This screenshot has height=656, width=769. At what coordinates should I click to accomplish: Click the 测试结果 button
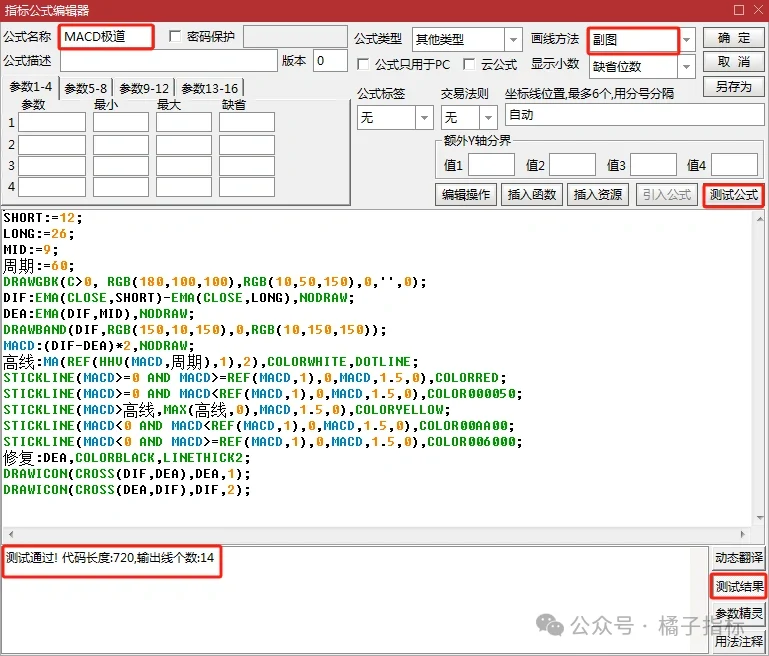point(738,586)
